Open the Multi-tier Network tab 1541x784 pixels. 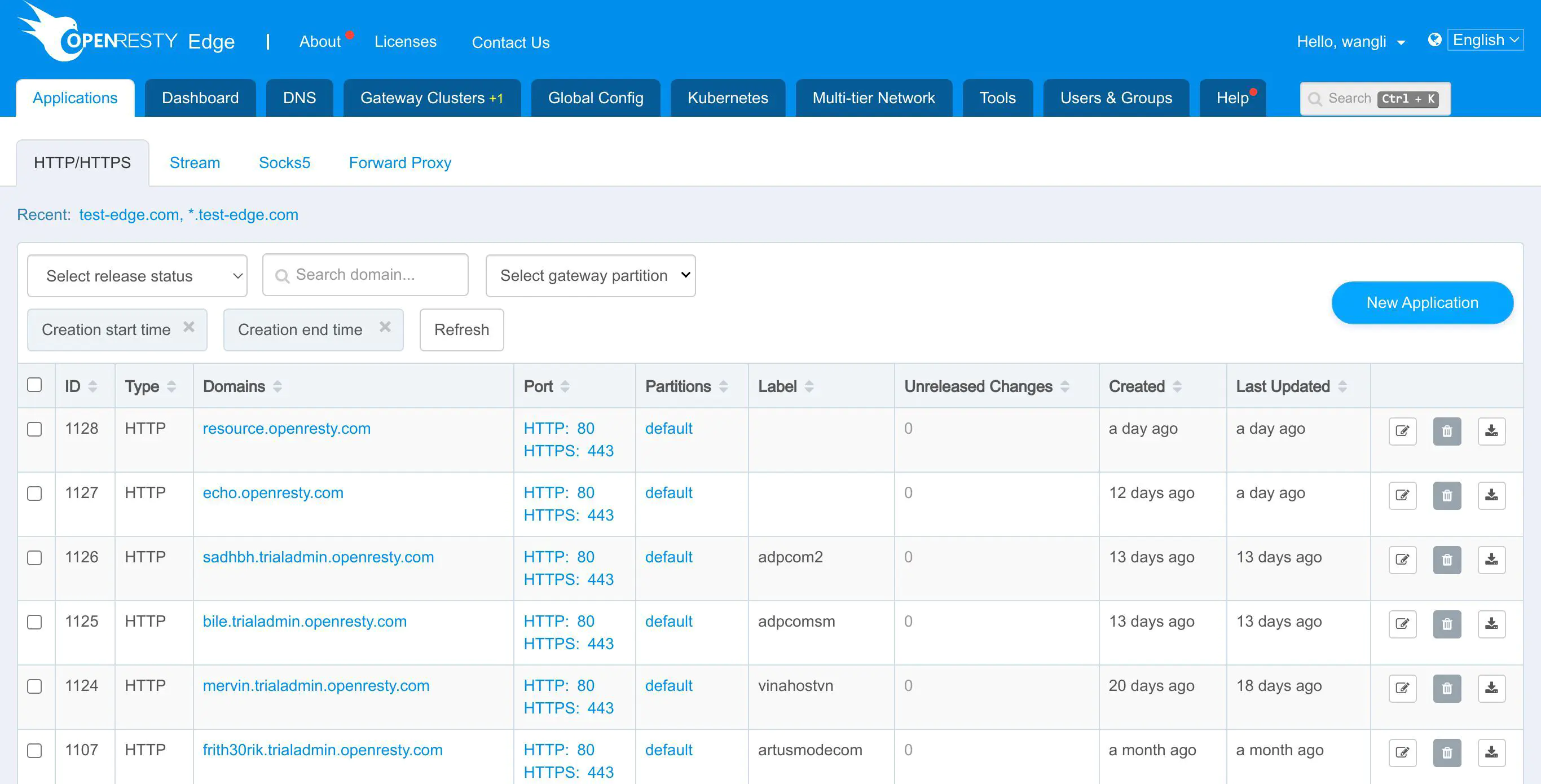[x=874, y=98]
